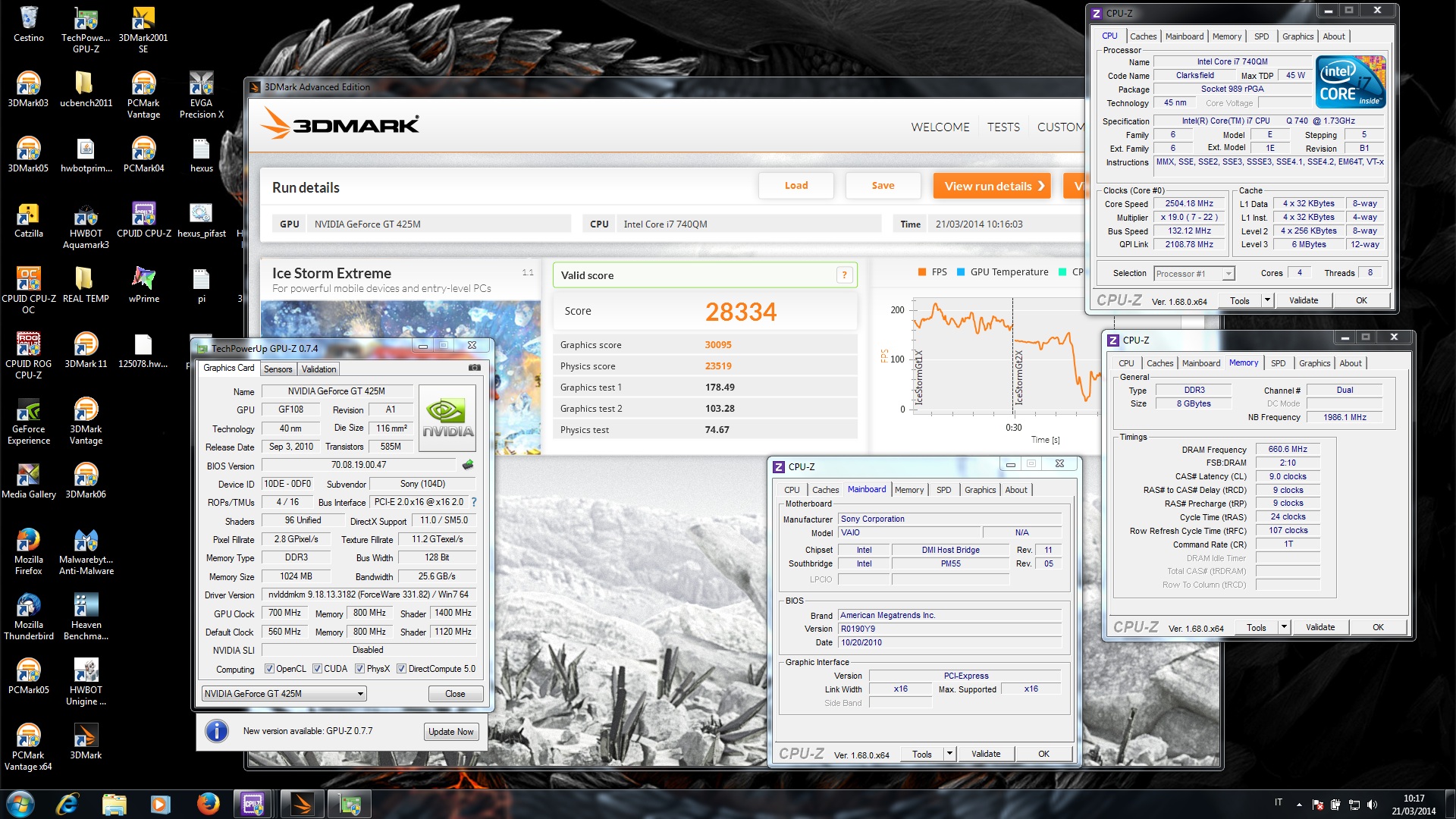The width and height of the screenshot is (1456, 819).
Task: Open the REAL TEMP folder icon
Action: (86, 285)
